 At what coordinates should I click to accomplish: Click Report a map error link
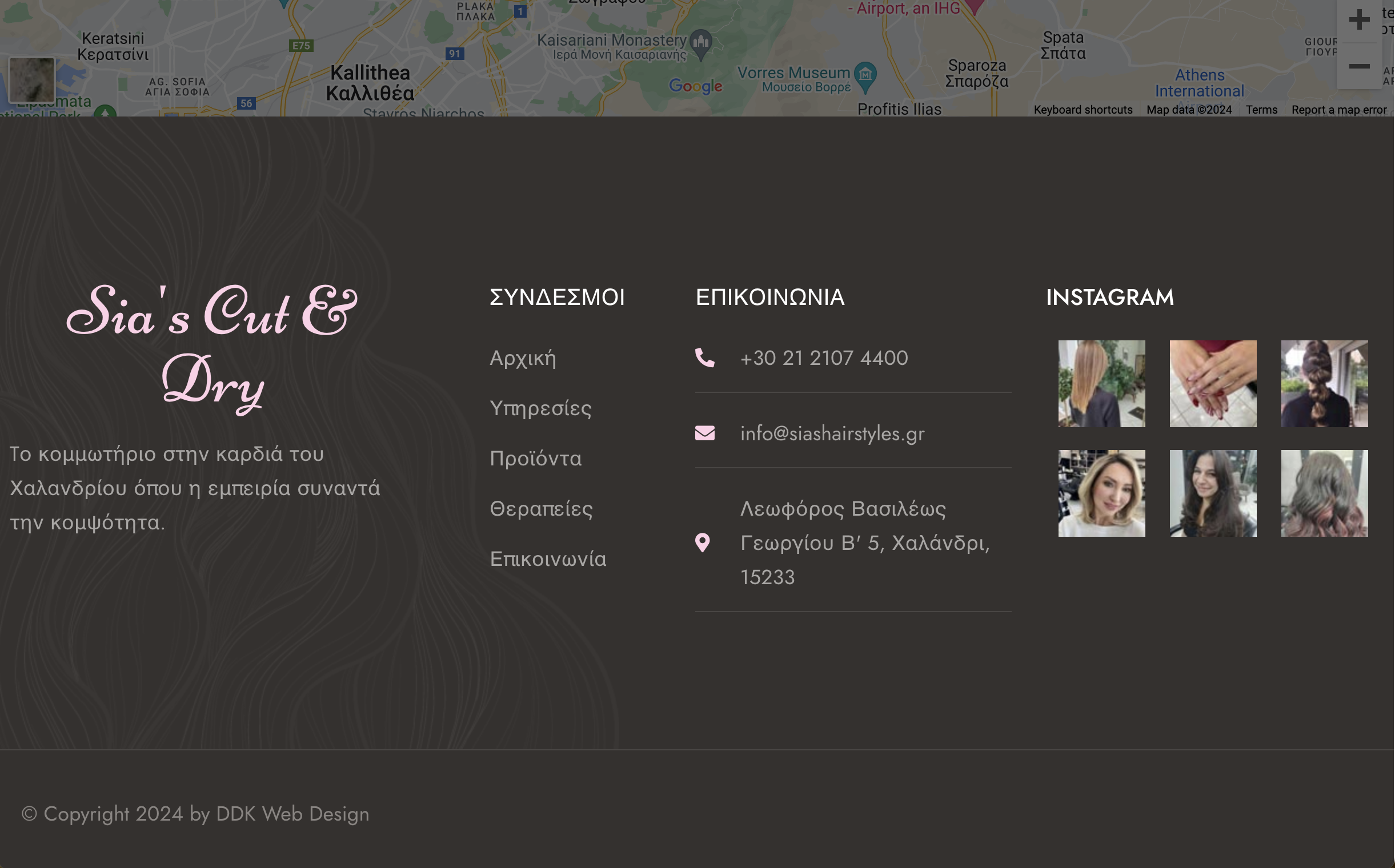tap(1338, 110)
